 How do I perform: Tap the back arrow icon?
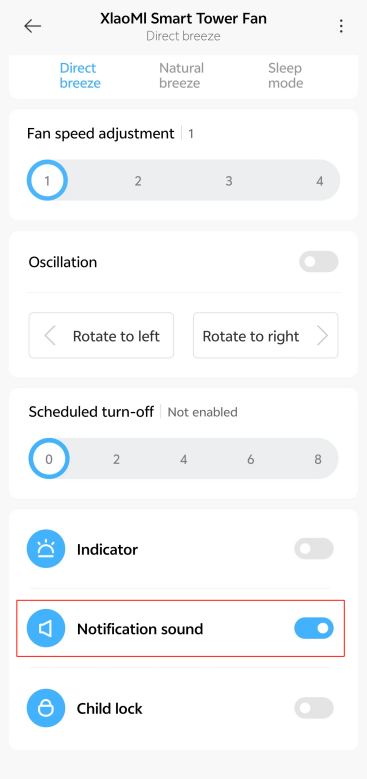tap(33, 26)
